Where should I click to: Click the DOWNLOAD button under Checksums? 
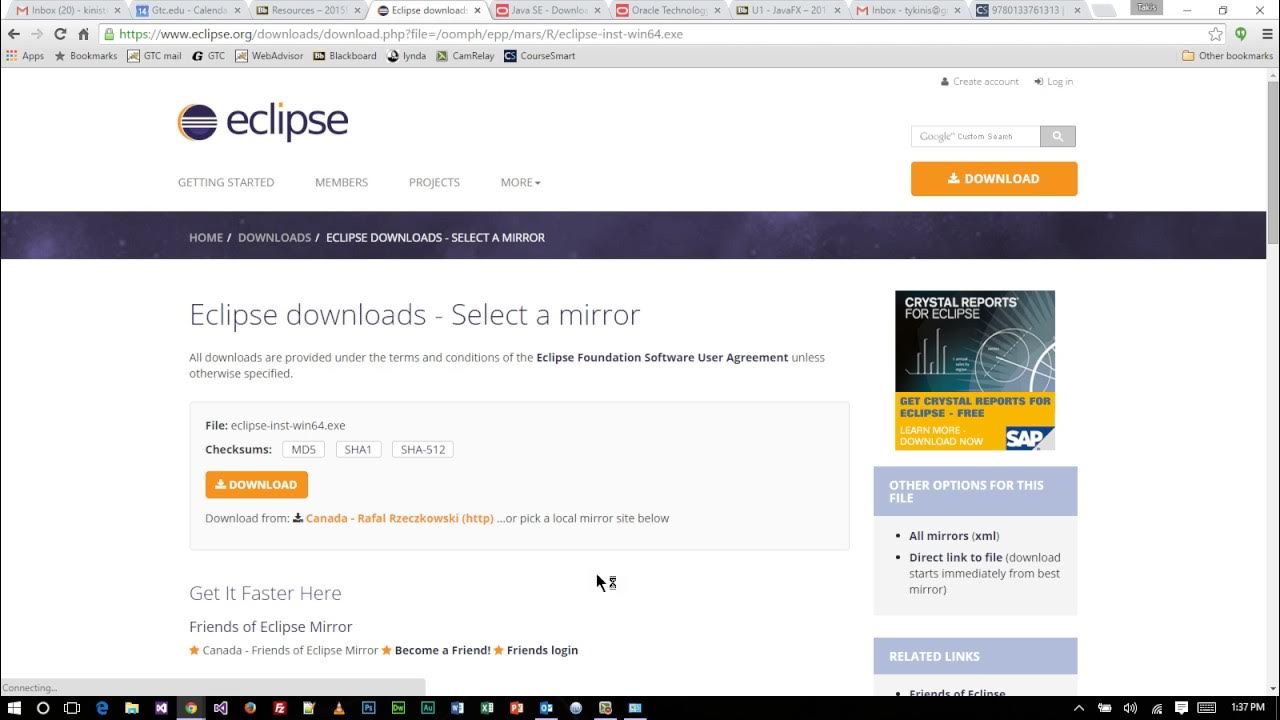click(256, 484)
